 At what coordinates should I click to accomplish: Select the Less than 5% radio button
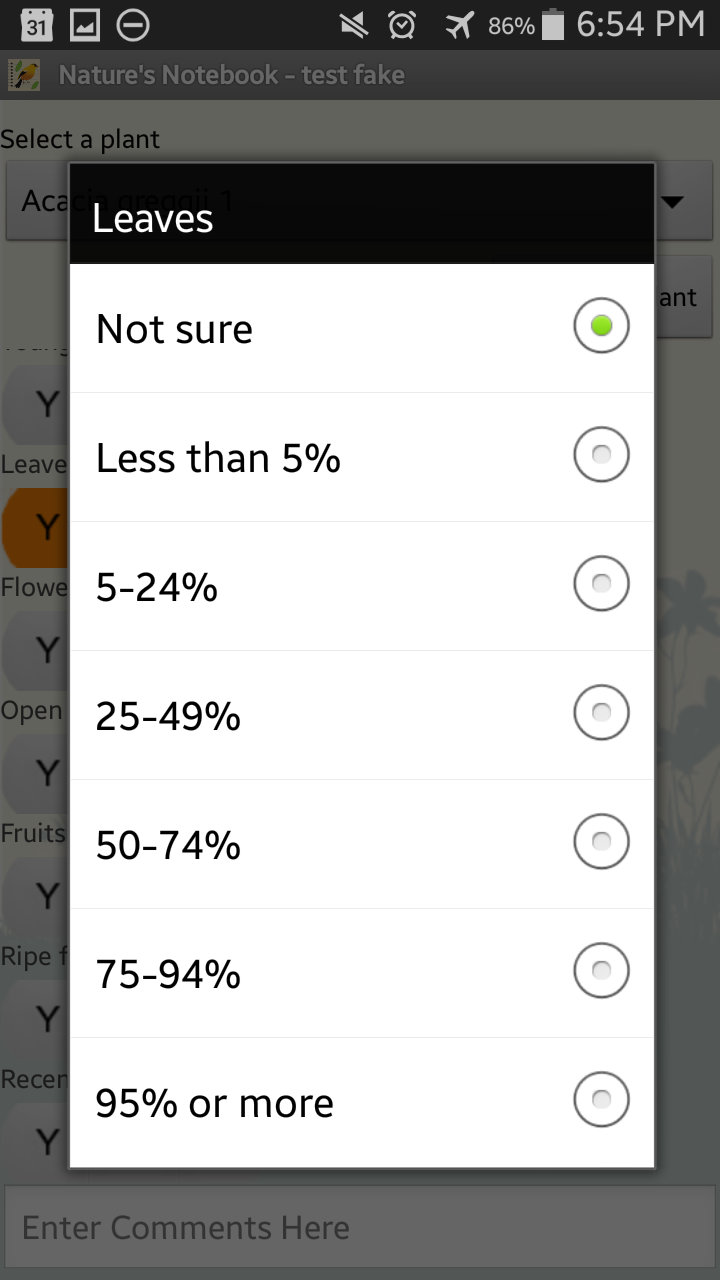(x=601, y=455)
